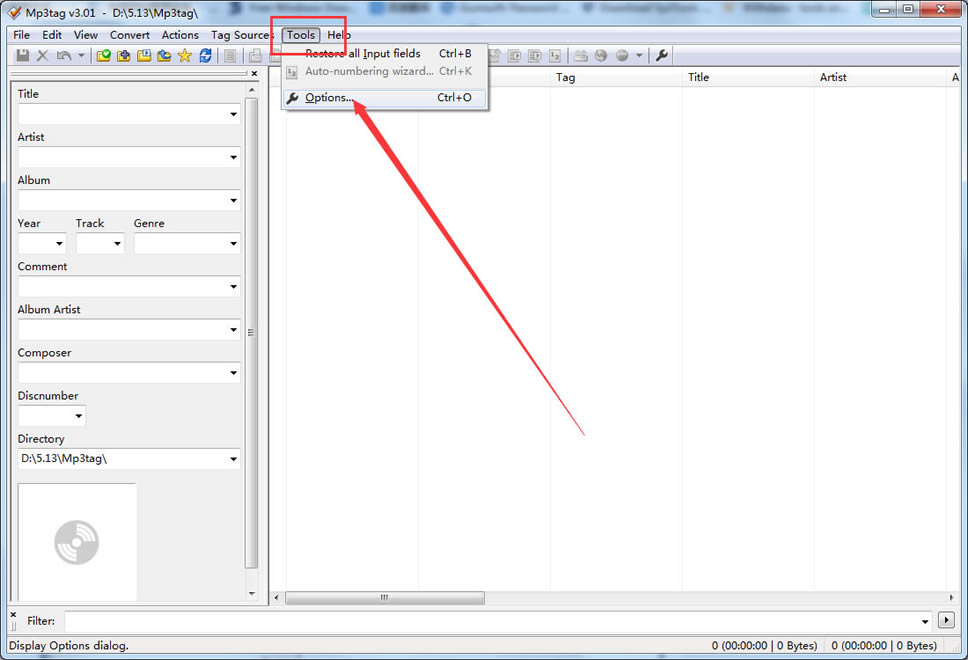Viewport: 968px width, 660px height.
Task: Choose Restore all Input fields menu entry
Action: 362,53
